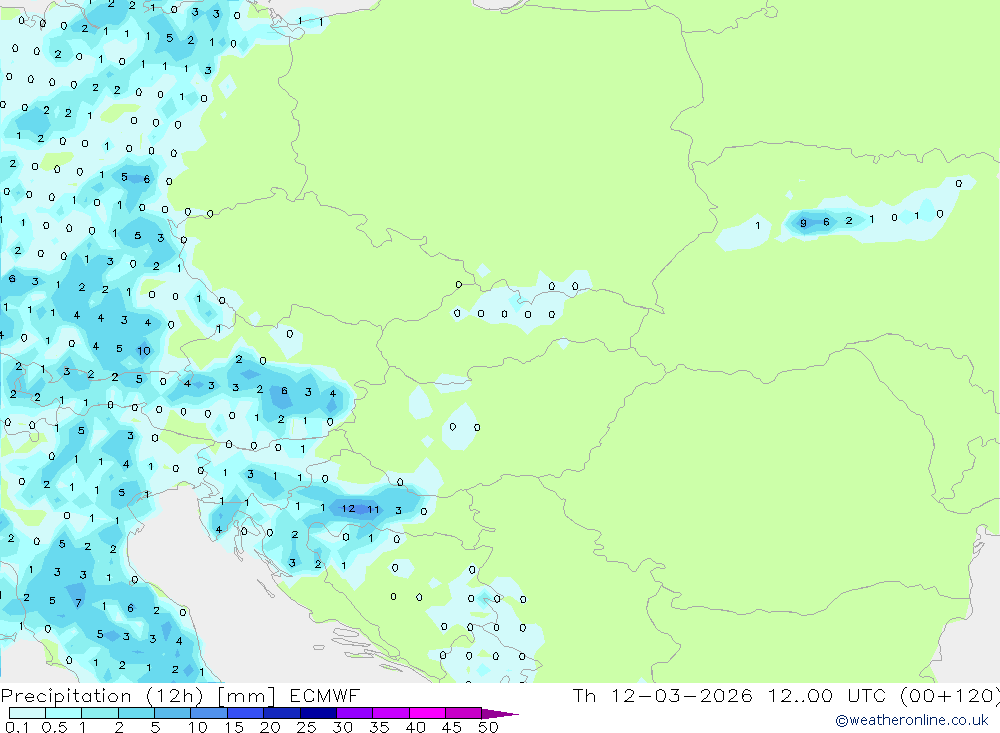Click the "12-03-2026" date text
Image resolution: width=1000 pixels, height=733 pixels.
pyautogui.click(x=682, y=695)
